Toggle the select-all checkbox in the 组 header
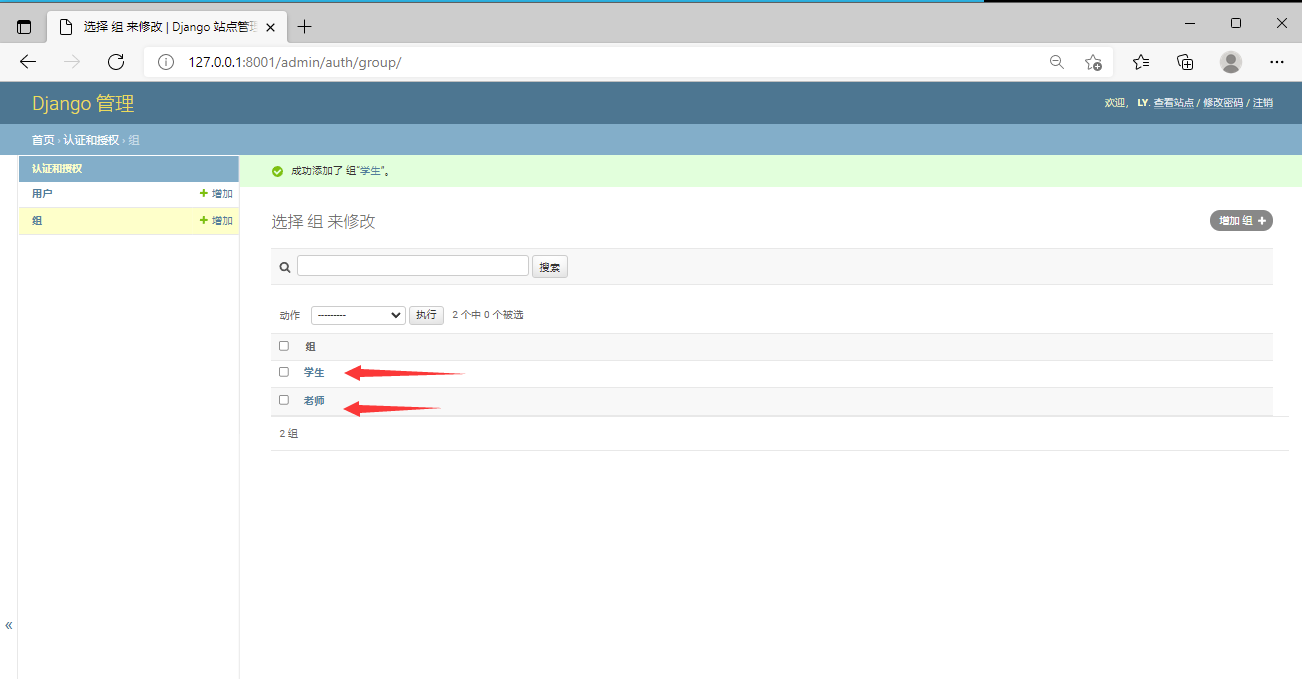 coord(284,346)
